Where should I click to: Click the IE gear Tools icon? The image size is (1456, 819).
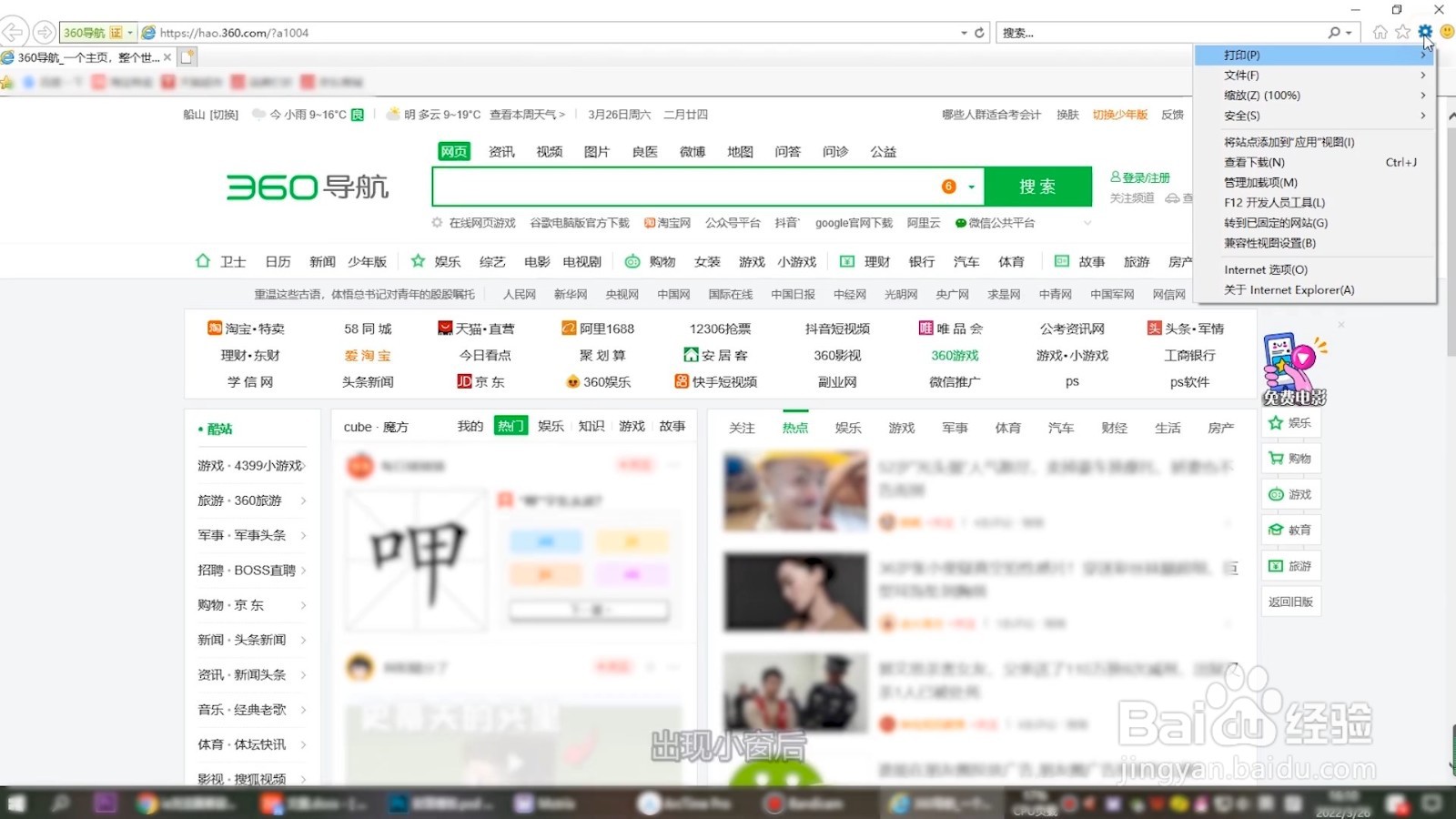click(x=1425, y=32)
